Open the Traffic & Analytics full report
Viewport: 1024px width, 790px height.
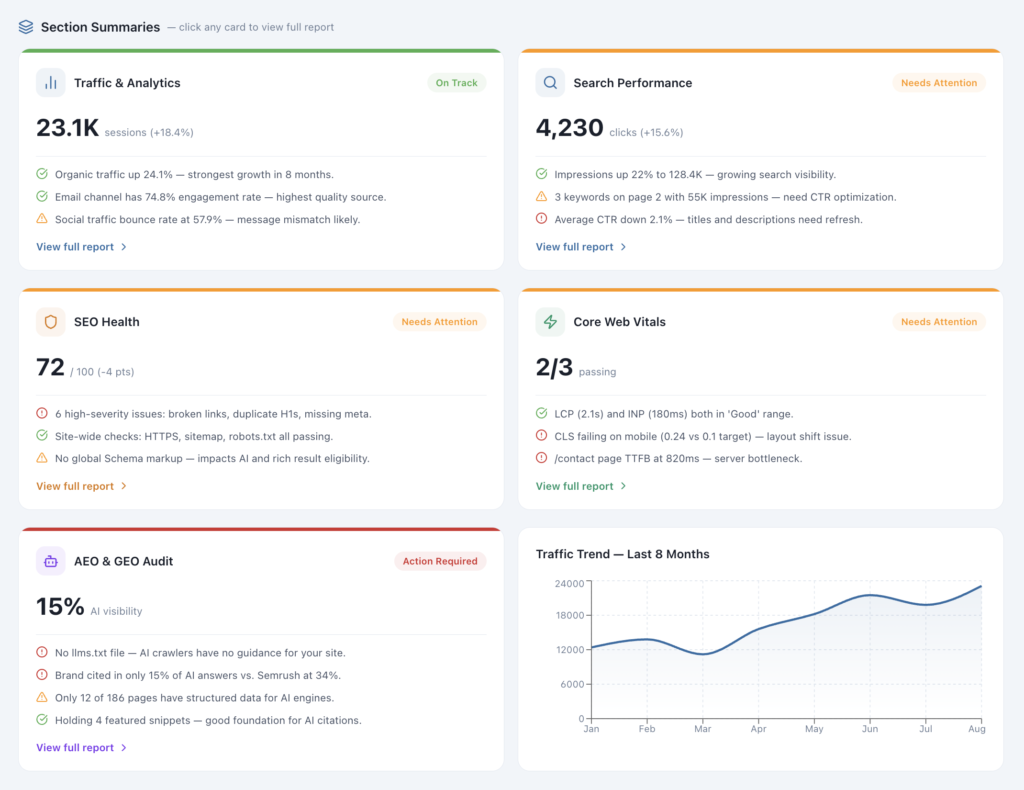pyautogui.click(x=74, y=246)
